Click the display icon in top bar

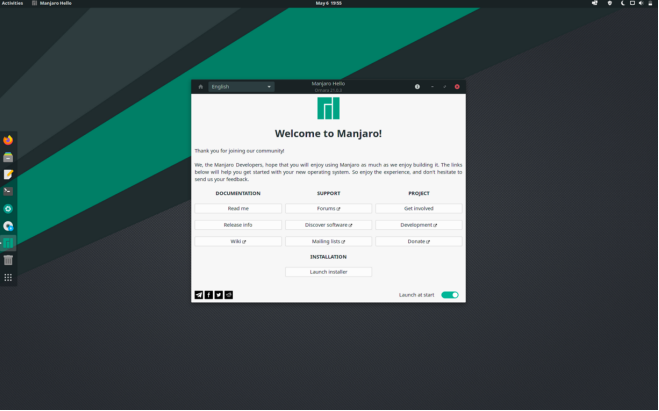point(632,3)
